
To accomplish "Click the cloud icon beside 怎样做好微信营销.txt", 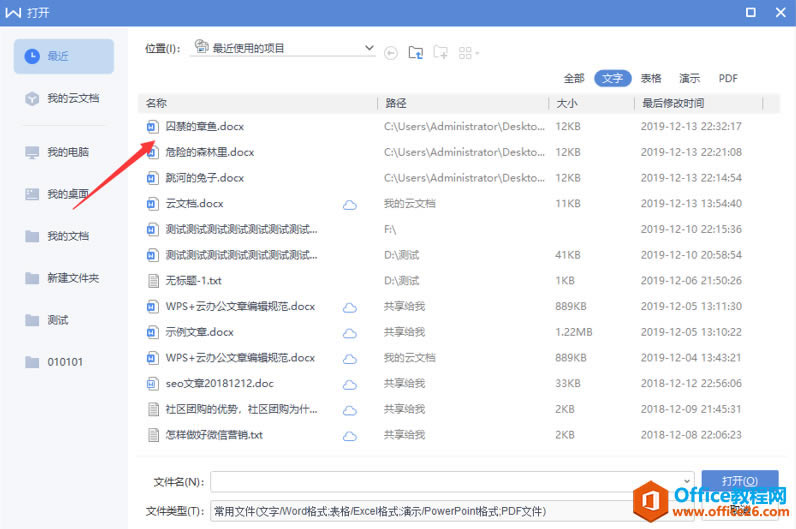I will point(350,436).
